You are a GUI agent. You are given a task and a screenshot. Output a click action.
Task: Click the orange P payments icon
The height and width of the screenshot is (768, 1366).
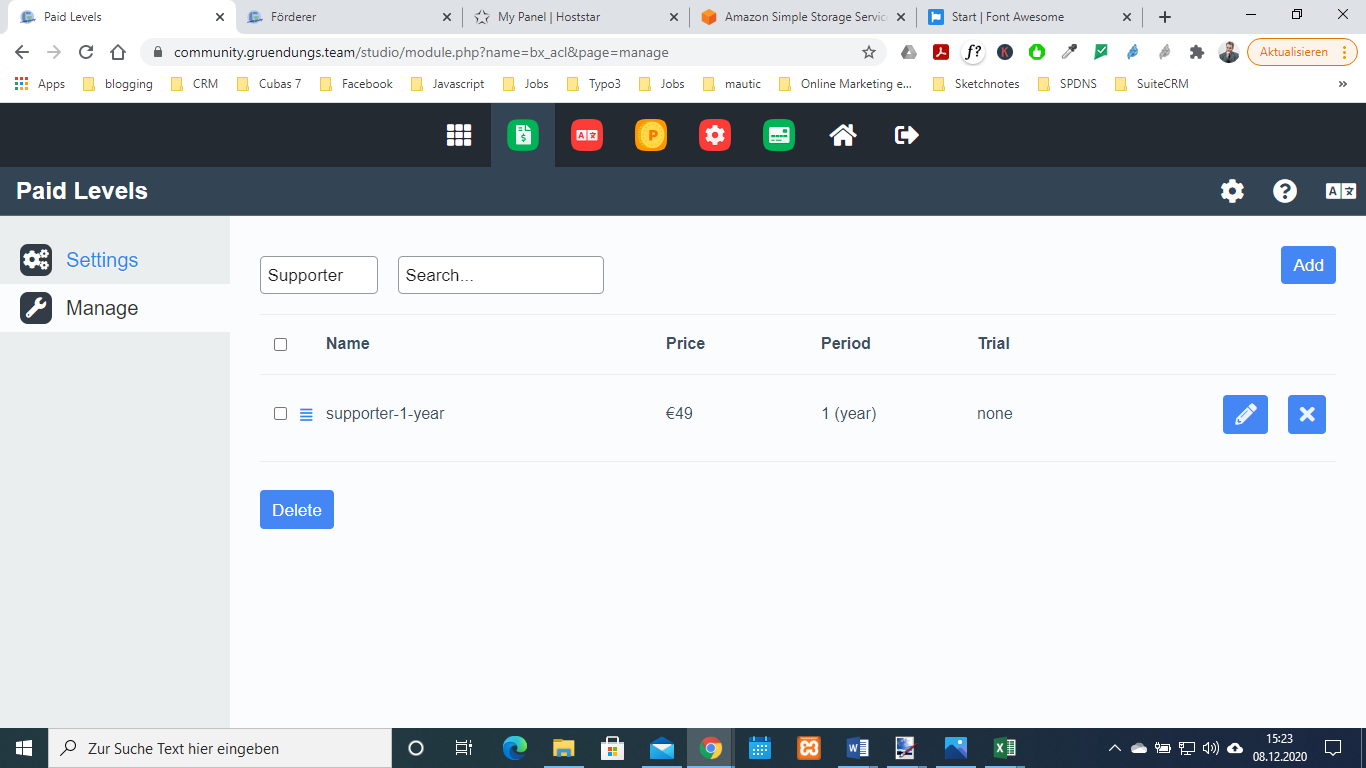click(651, 135)
